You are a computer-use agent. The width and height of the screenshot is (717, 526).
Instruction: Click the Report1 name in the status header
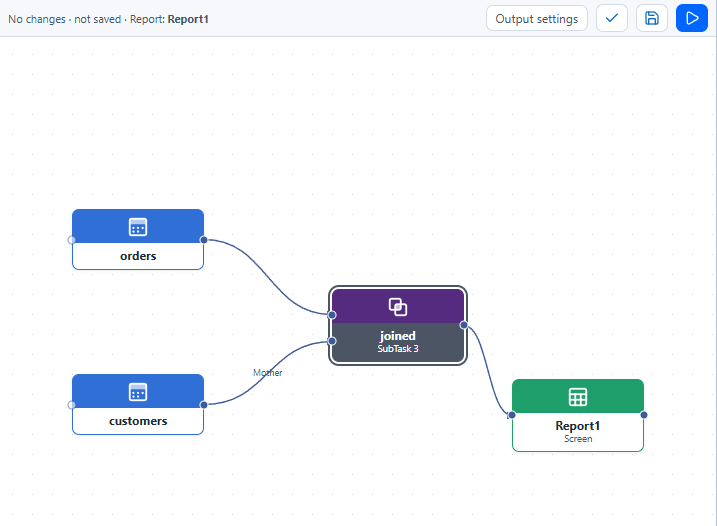pos(188,19)
